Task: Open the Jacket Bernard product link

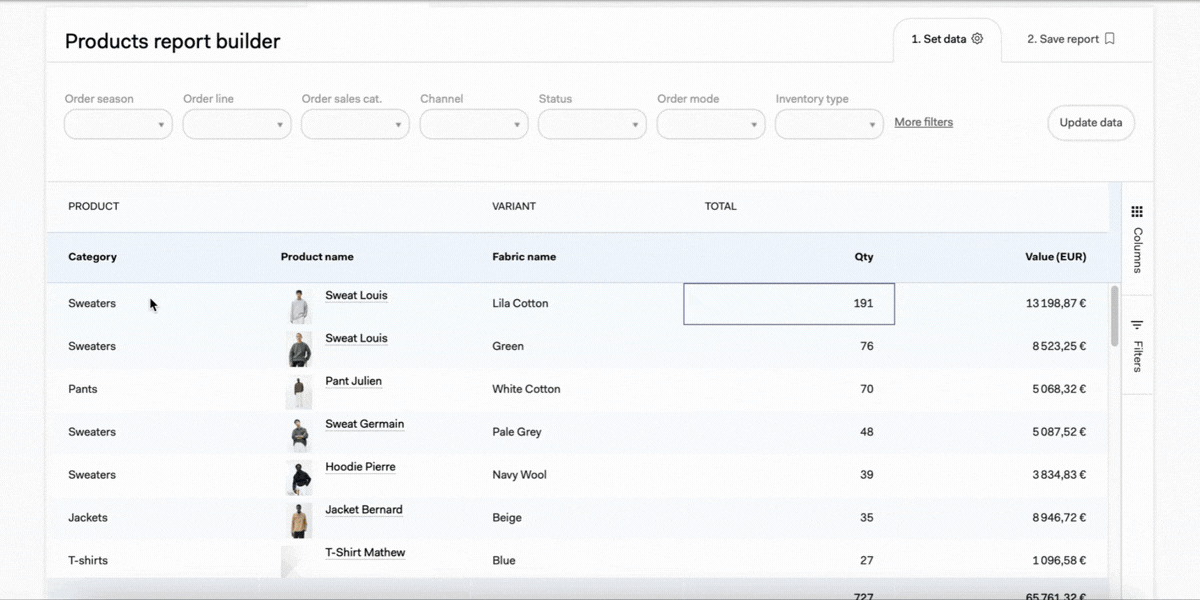Action: tap(364, 510)
